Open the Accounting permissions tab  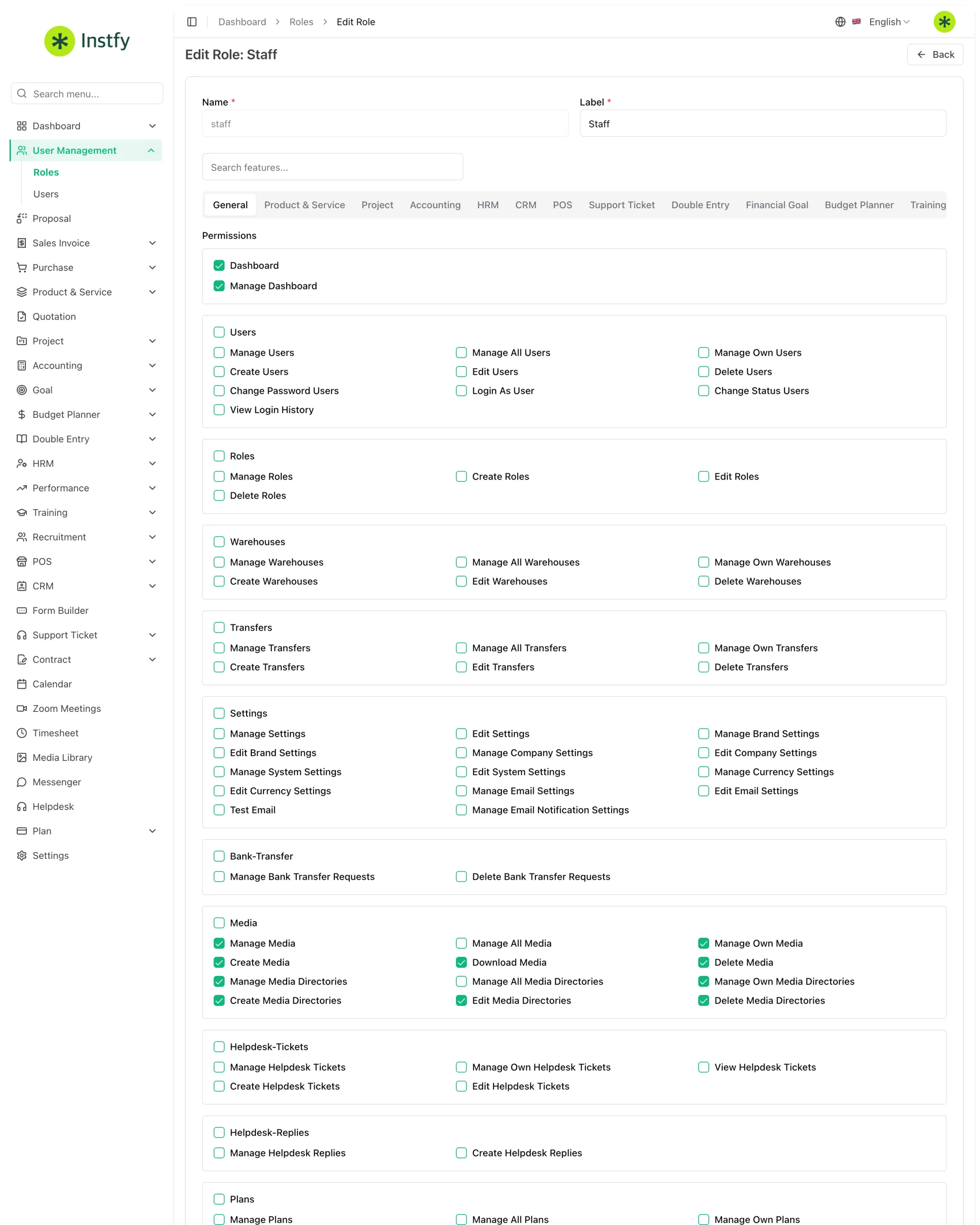coord(435,205)
